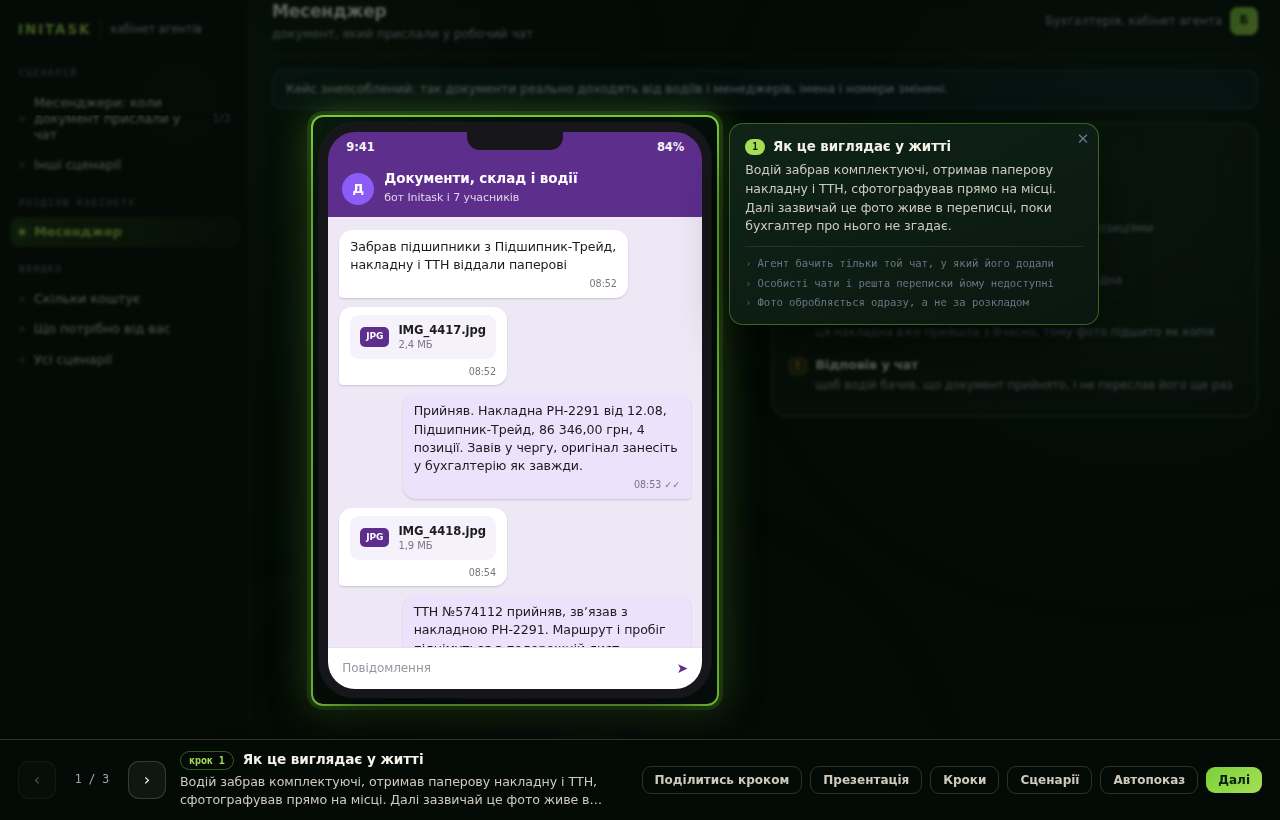Click the tooltip heading "Як це виглядає у житті"
The height and width of the screenshot is (820, 1280).
click(x=862, y=147)
